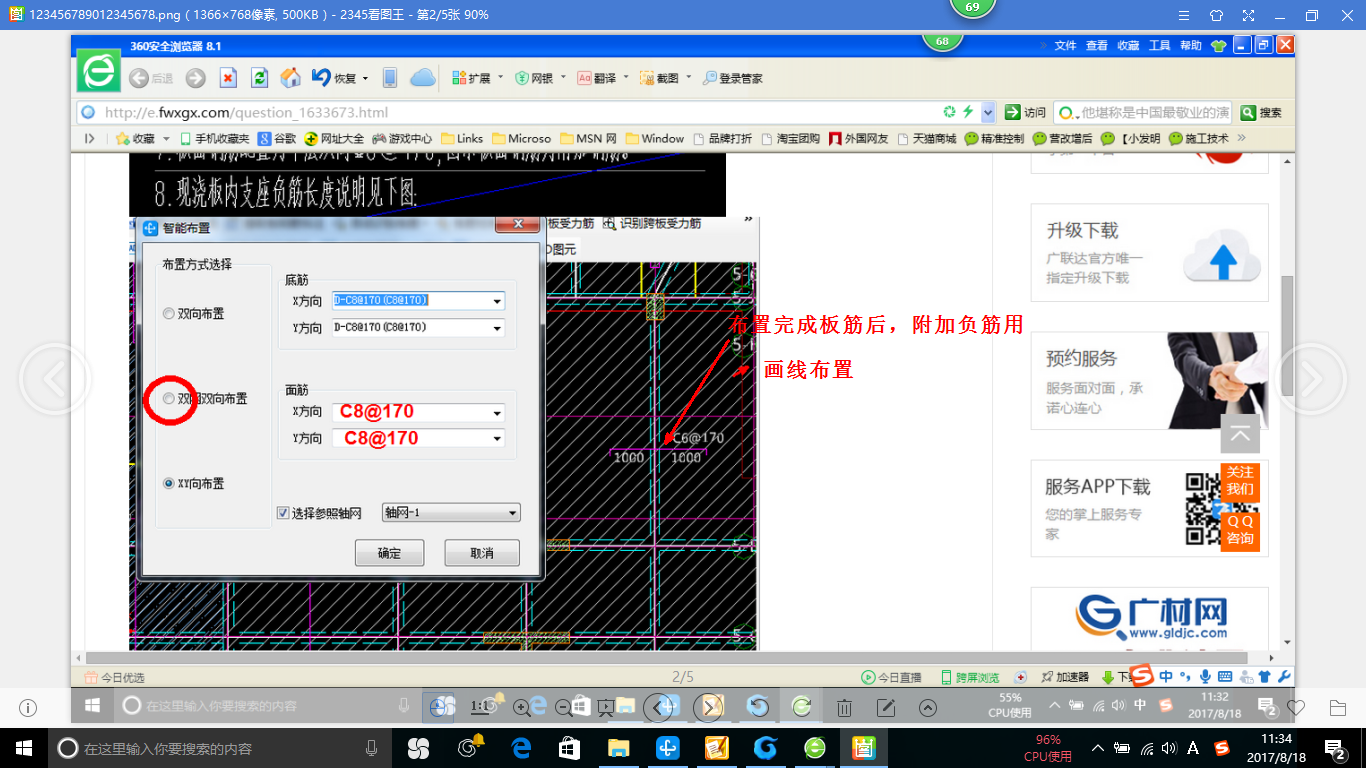1366x768 pixels.
Task: Click the 访问 go button
Action: [1026, 112]
